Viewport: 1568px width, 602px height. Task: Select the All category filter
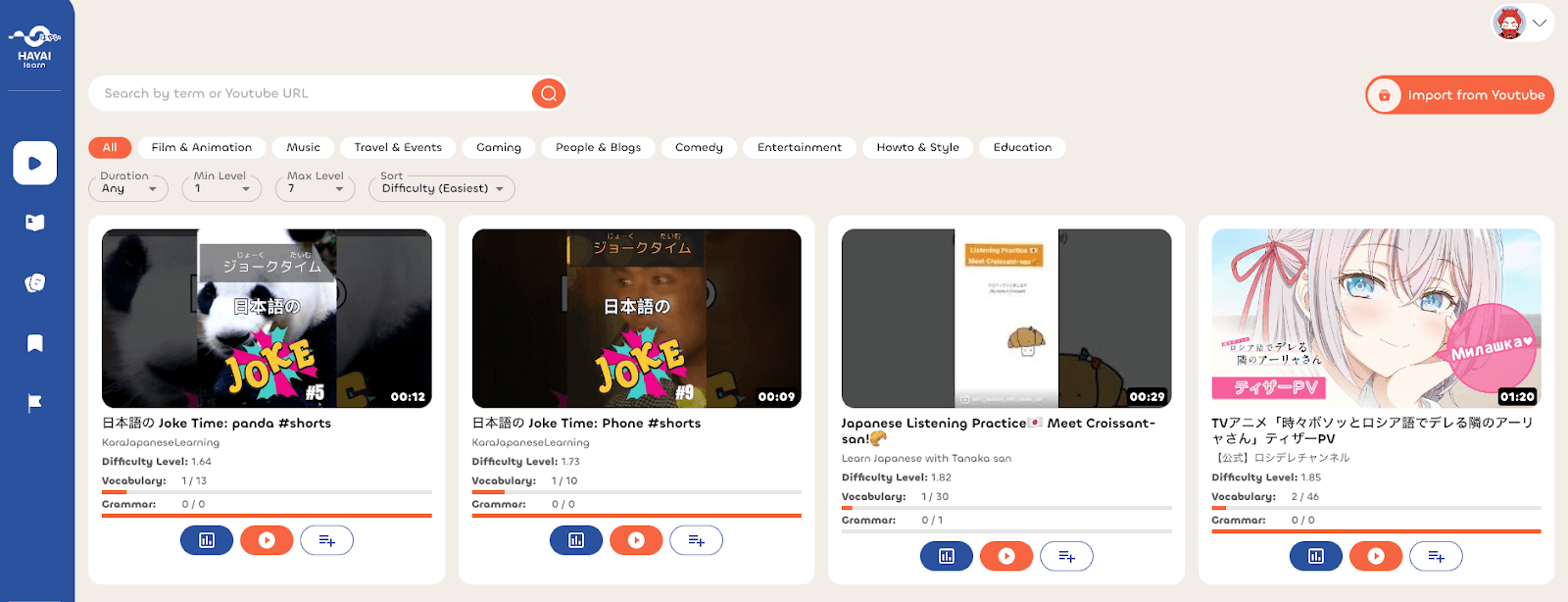point(110,147)
